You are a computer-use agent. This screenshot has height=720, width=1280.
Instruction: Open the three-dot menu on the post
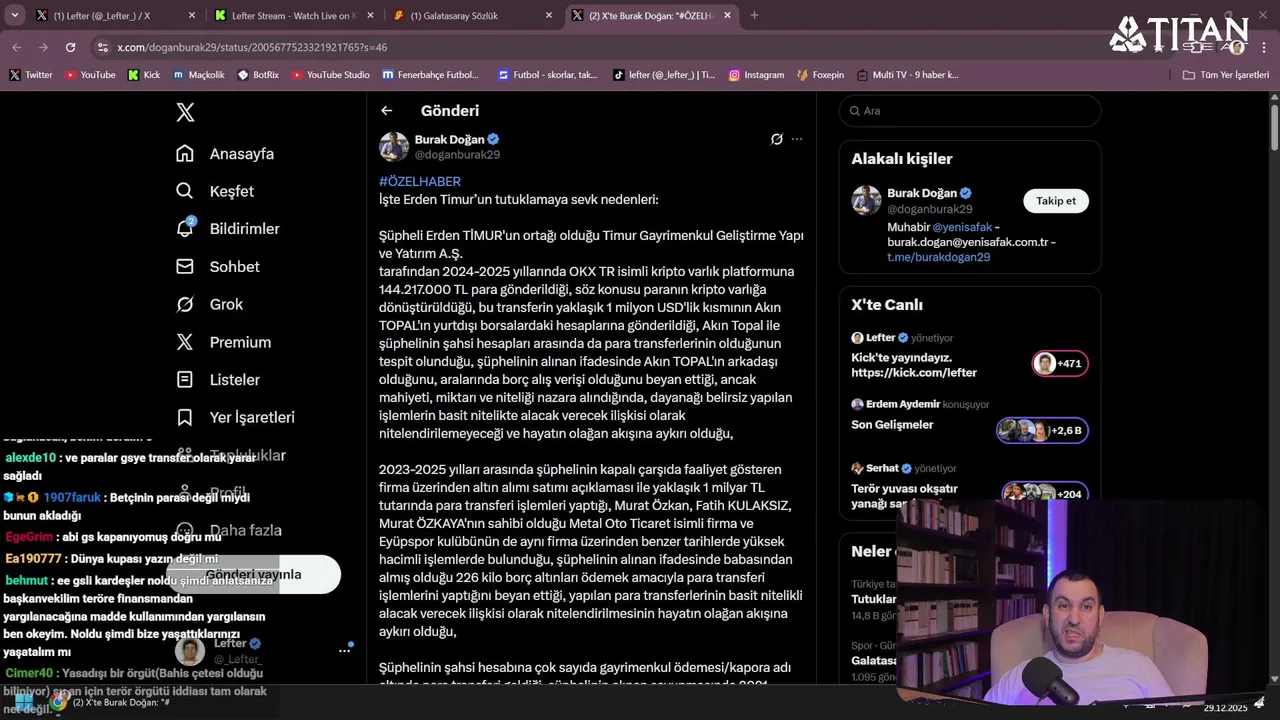coord(797,139)
